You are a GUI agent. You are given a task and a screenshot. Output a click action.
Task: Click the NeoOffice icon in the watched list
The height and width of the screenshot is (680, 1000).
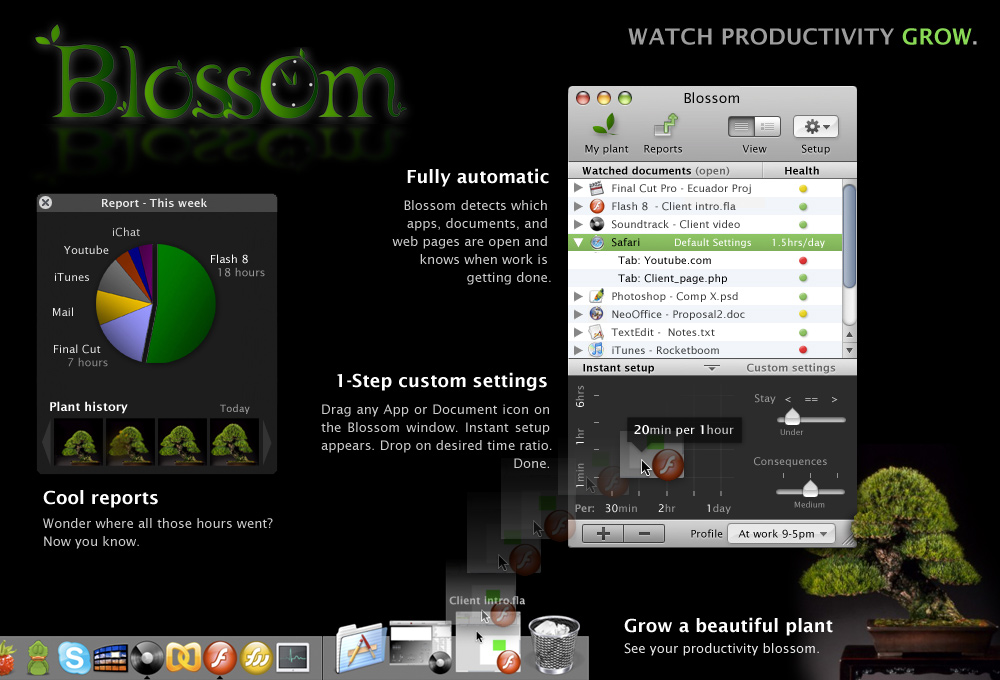click(x=596, y=314)
